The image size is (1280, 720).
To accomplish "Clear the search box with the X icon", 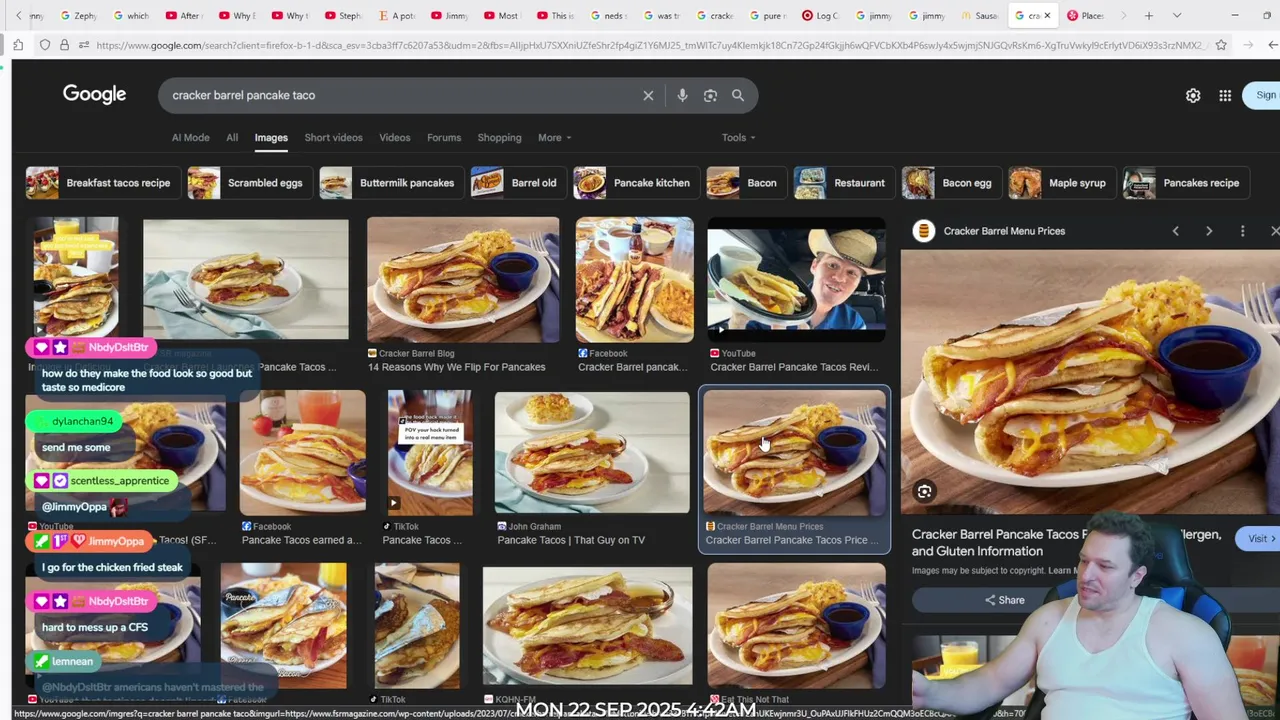I will coord(648,96).
